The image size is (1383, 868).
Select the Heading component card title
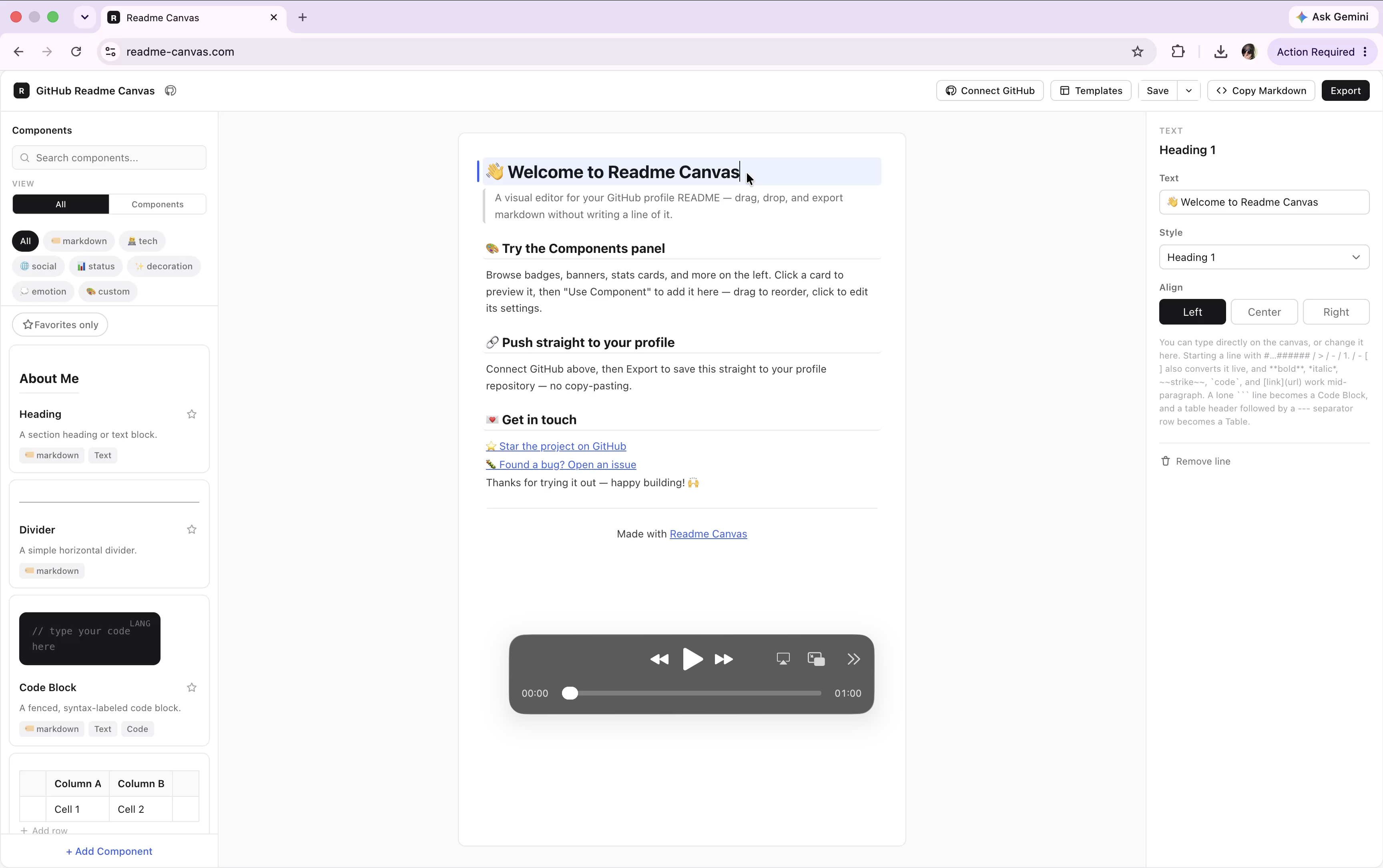pyautogui.click(x=40, y=415)
